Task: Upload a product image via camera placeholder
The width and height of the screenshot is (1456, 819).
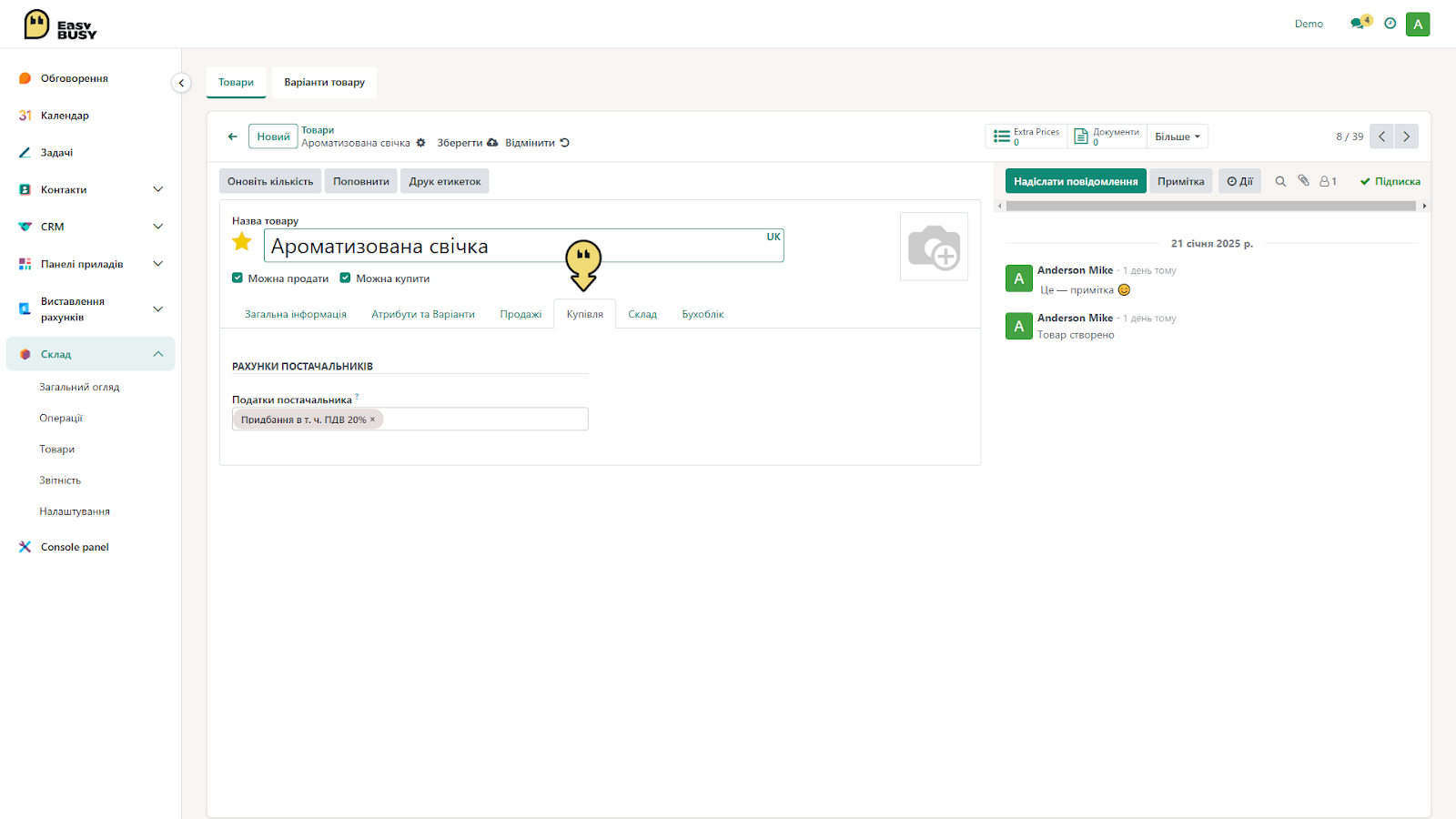Action: click(x=934, y=247)
